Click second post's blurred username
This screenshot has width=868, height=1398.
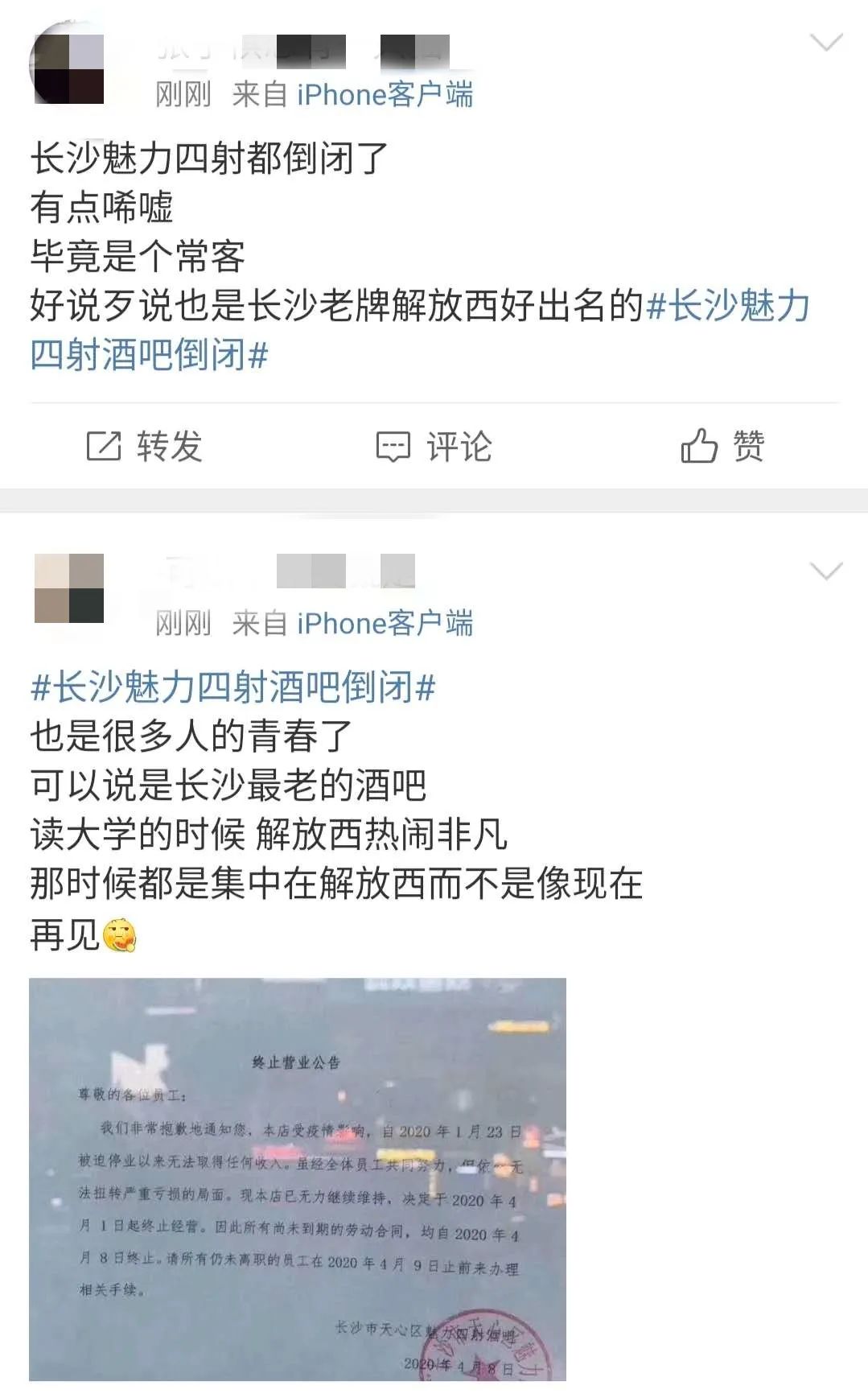[290, 571]
